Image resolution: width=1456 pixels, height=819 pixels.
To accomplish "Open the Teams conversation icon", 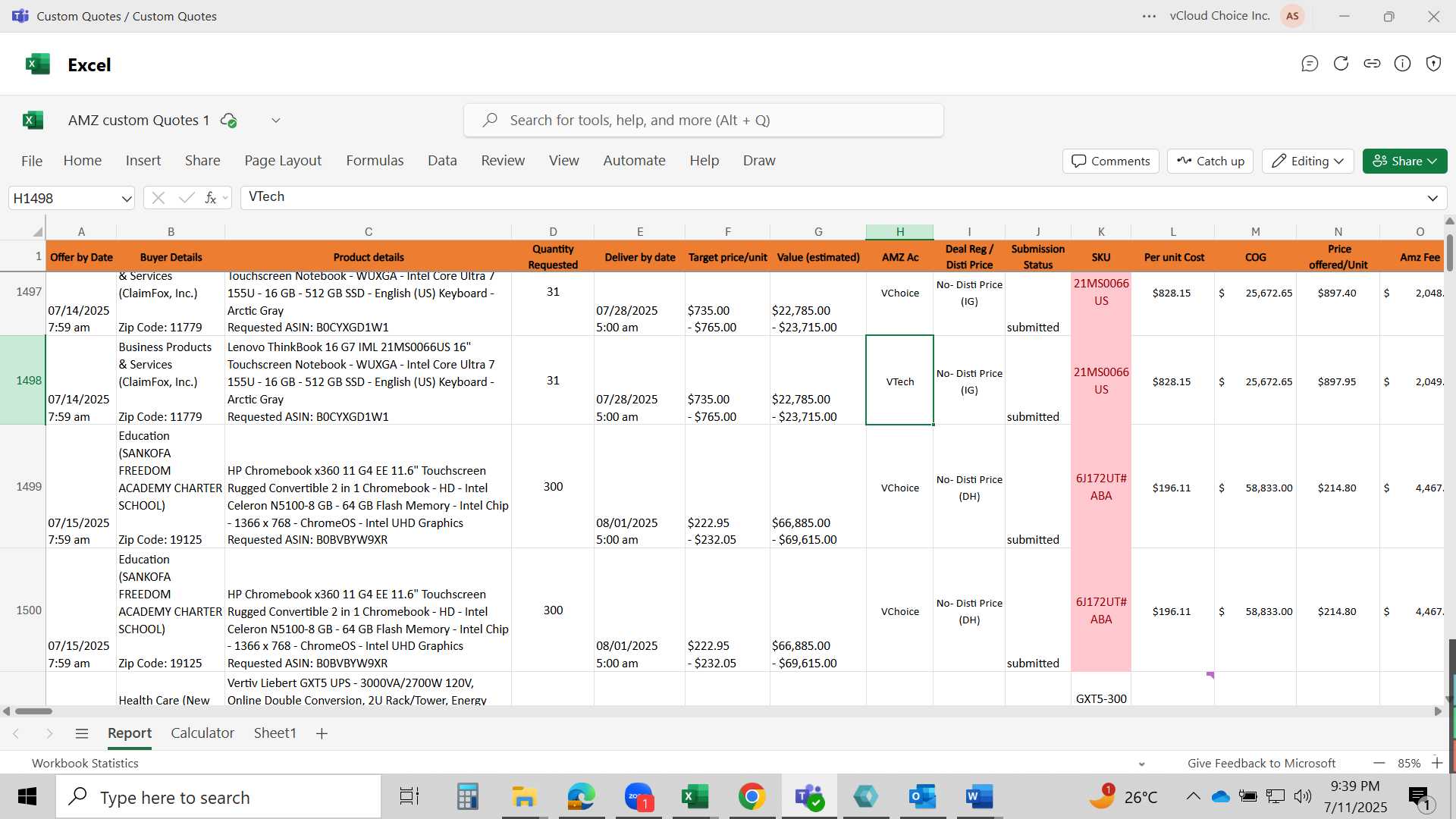I will [x=1310, y=64].
